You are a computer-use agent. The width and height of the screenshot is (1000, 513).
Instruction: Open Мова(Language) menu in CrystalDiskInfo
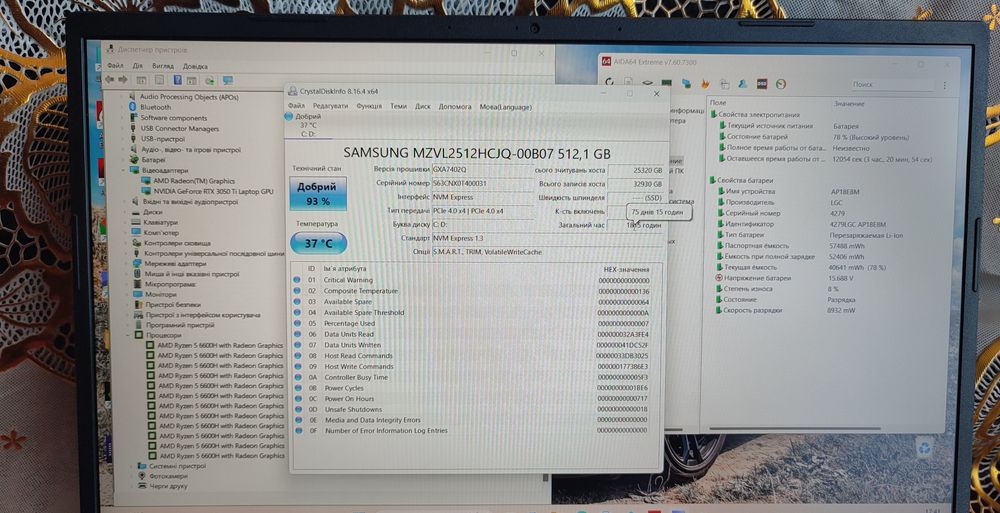coord(506,107)
